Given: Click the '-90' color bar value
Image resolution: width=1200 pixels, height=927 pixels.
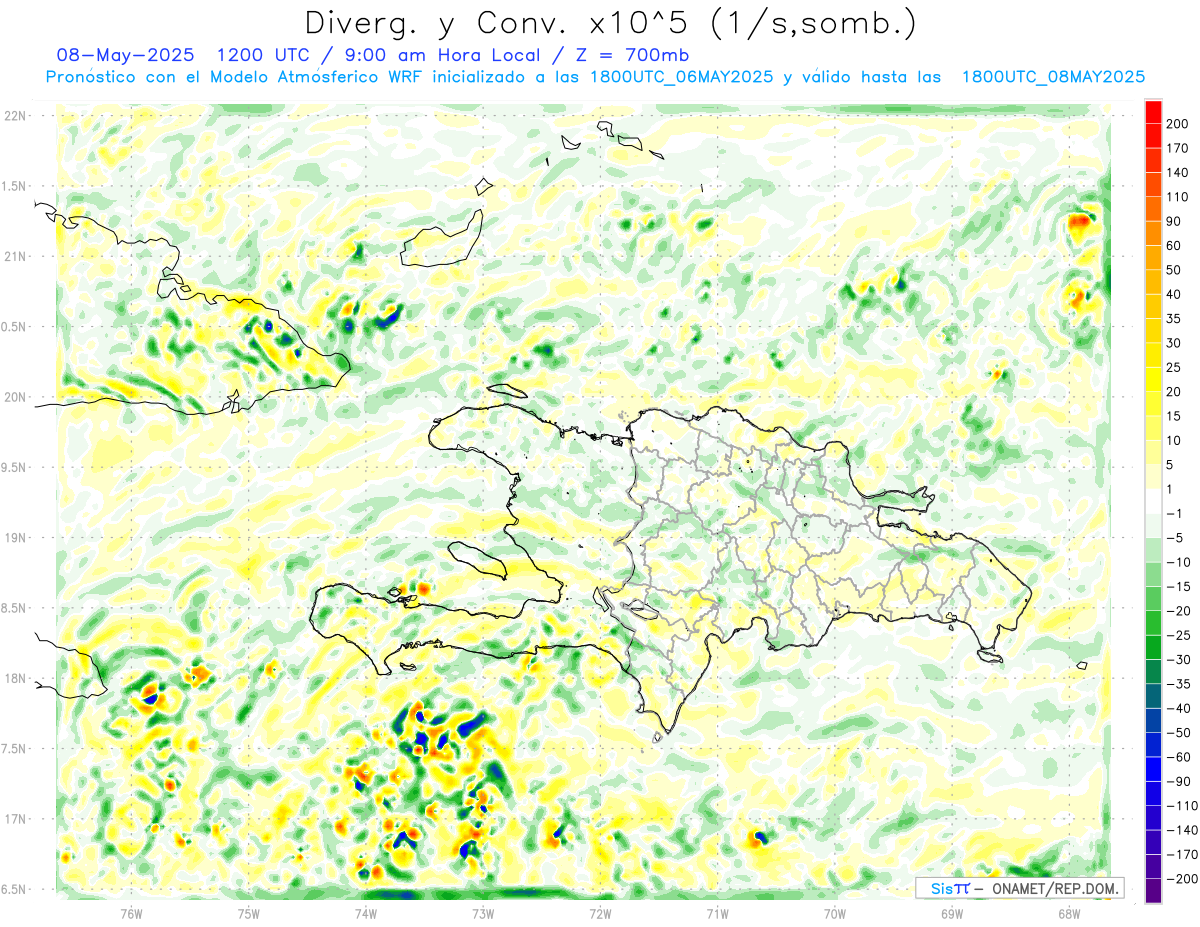Looking at the screenshot, I should click(x=1177, y=782).
